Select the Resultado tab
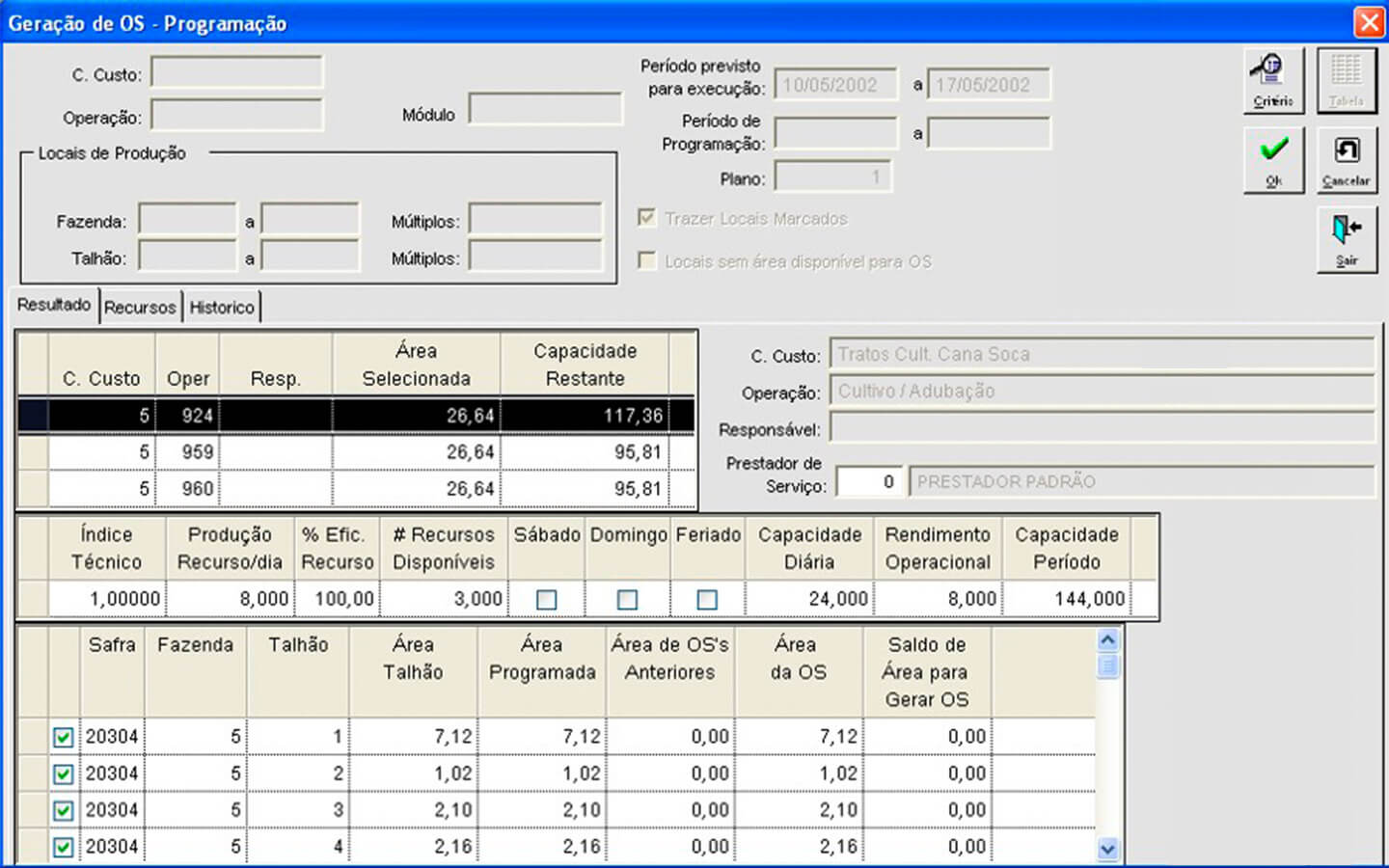This screenshot has height=868, width=1389. coord(54,305)
